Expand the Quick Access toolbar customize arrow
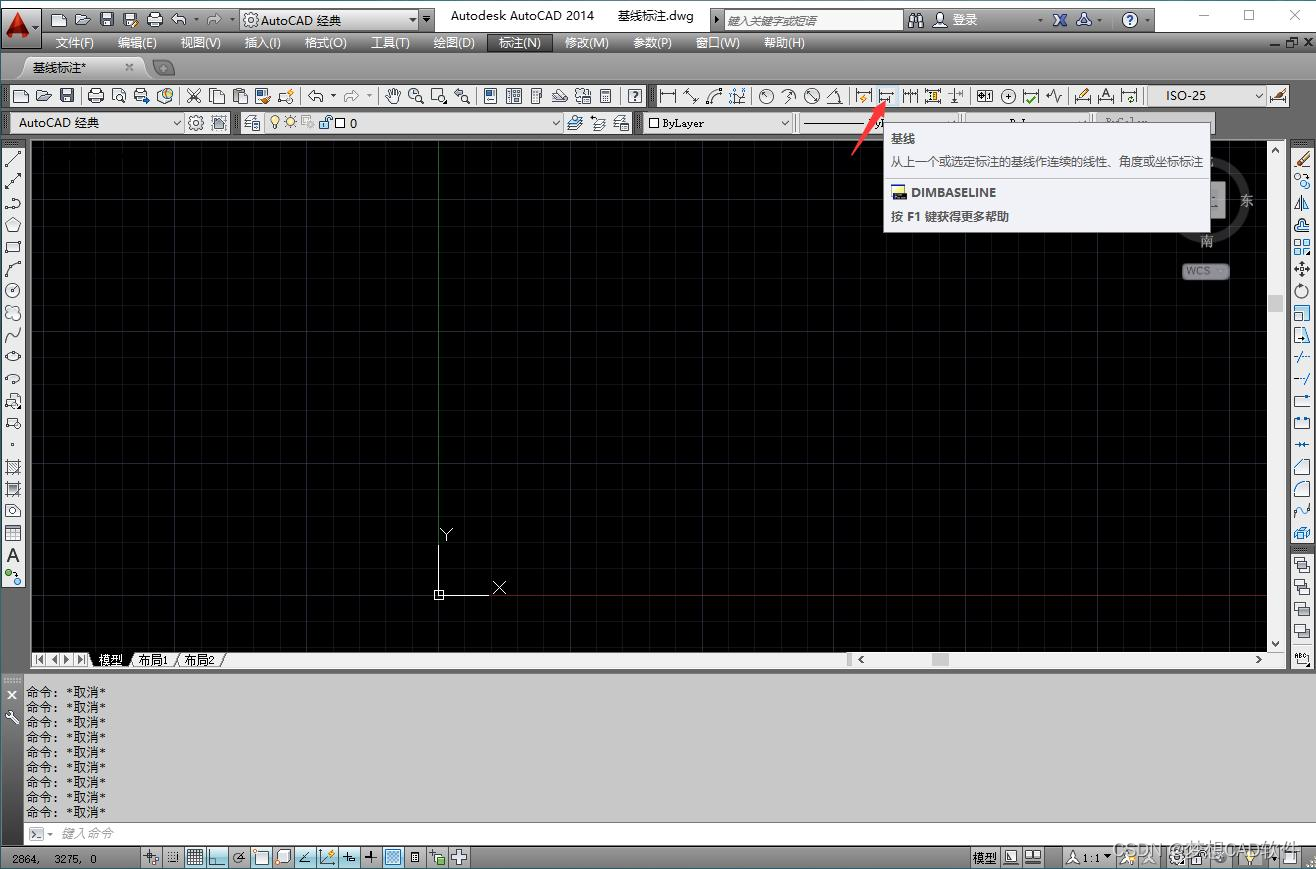Screen dimensions: 1316x869 coord(427,19)
